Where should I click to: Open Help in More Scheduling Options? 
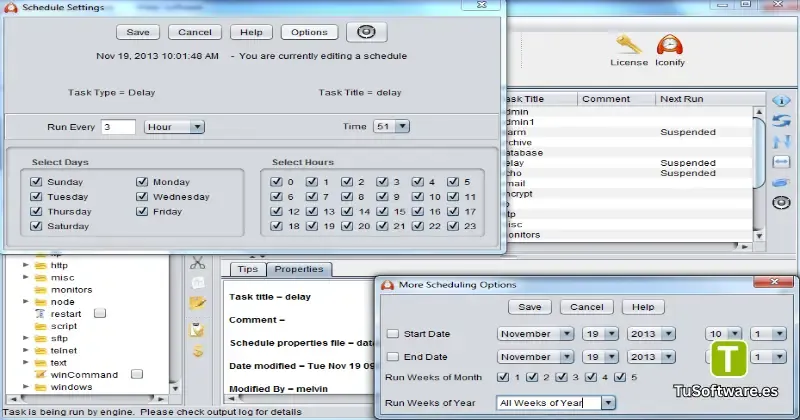643,307
